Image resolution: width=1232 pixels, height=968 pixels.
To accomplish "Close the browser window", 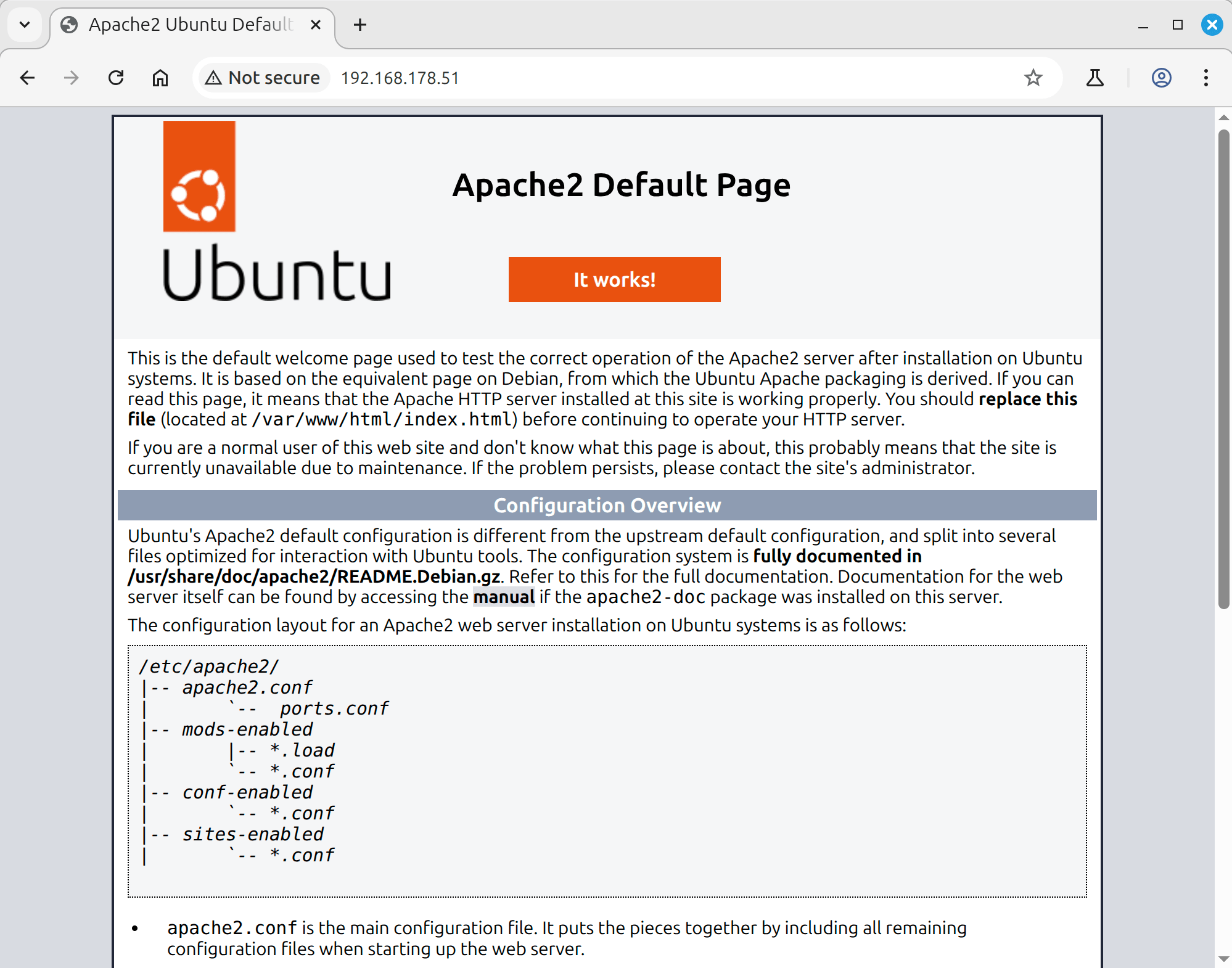I will pyautogui.click(x=1212, y=25).
